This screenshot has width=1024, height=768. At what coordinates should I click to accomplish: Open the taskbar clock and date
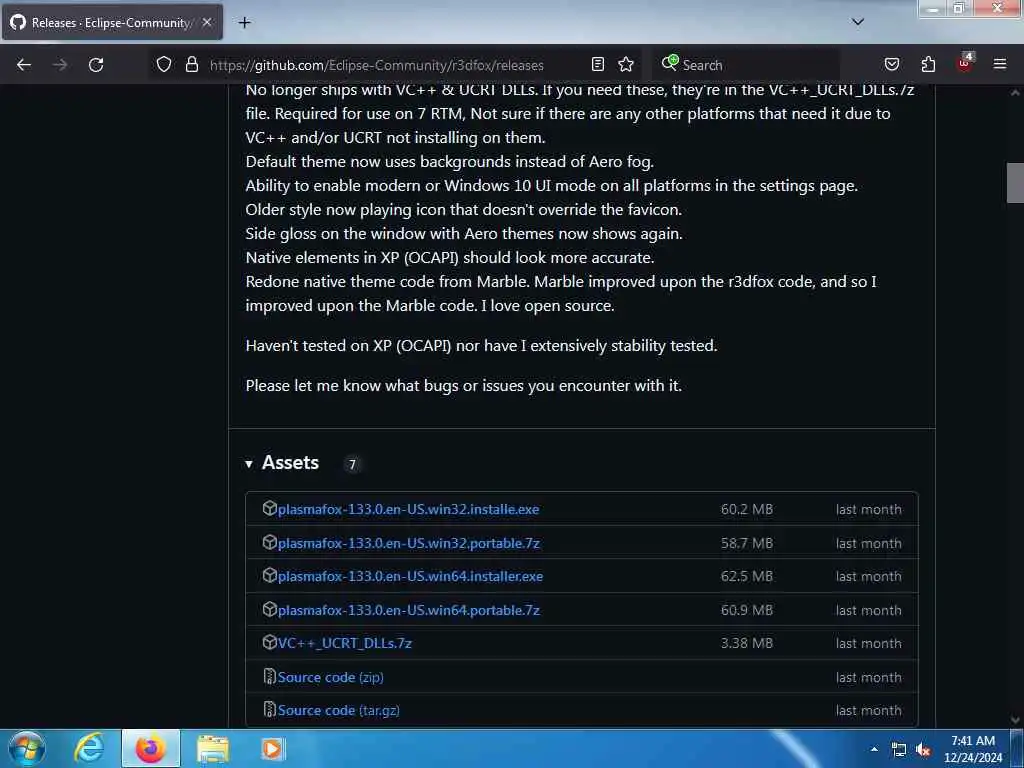[x=973, y=749]
